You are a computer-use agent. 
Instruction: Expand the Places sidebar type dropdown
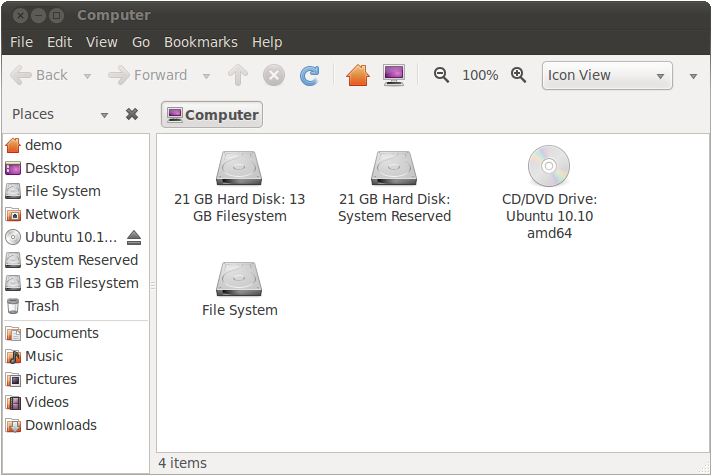coord(104,115)
